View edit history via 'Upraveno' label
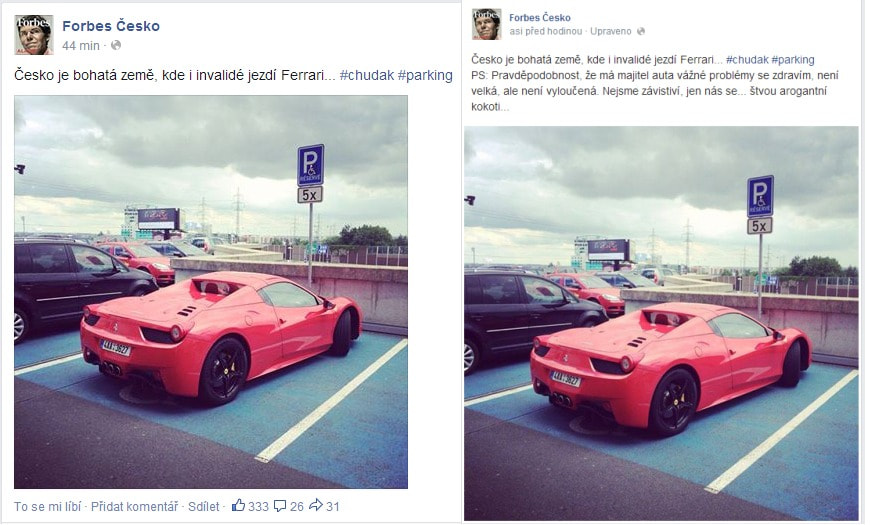The image size is (870, 525). (610, 32)
